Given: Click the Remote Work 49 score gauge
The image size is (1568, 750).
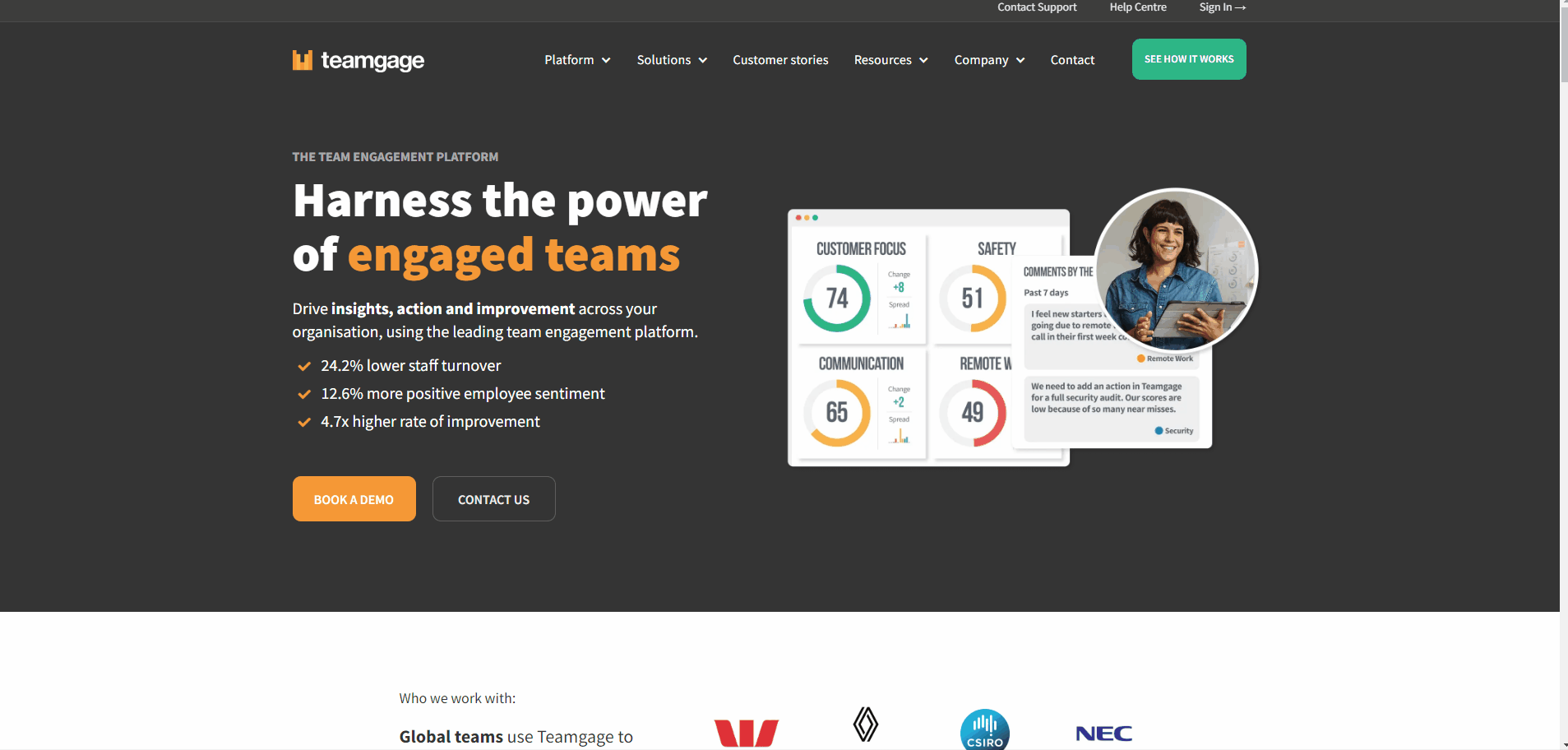Looking at the screenshot, I should [973, 412].
